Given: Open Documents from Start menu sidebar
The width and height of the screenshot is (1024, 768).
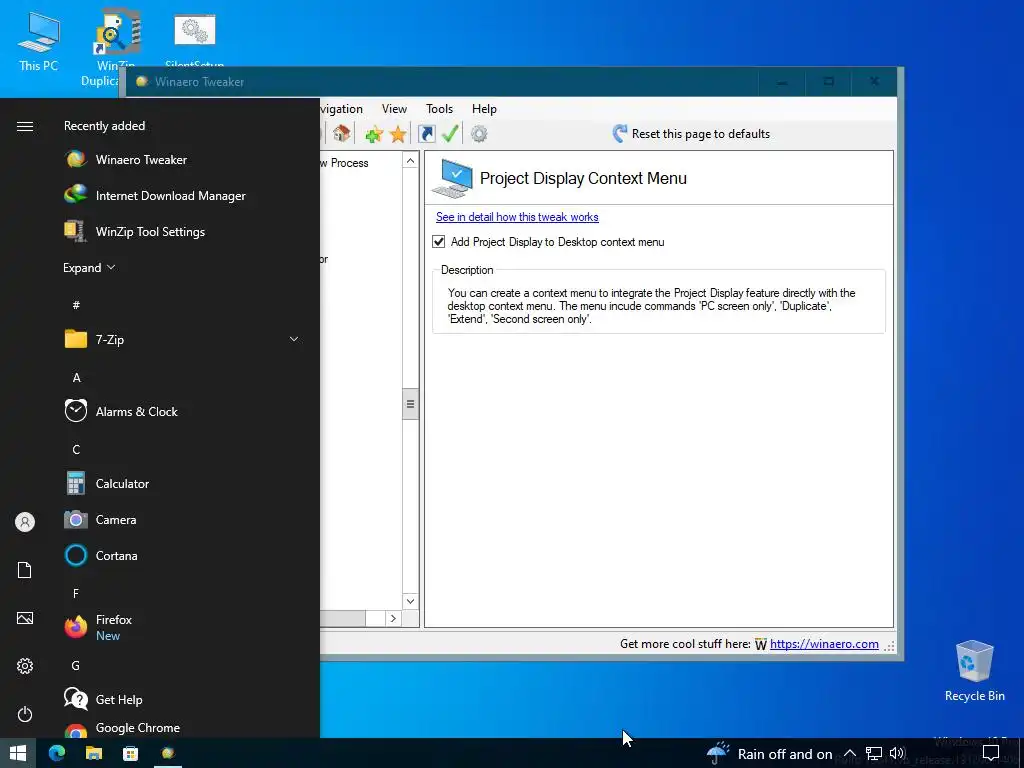Looking at the screenshot, I should [25, 570].
